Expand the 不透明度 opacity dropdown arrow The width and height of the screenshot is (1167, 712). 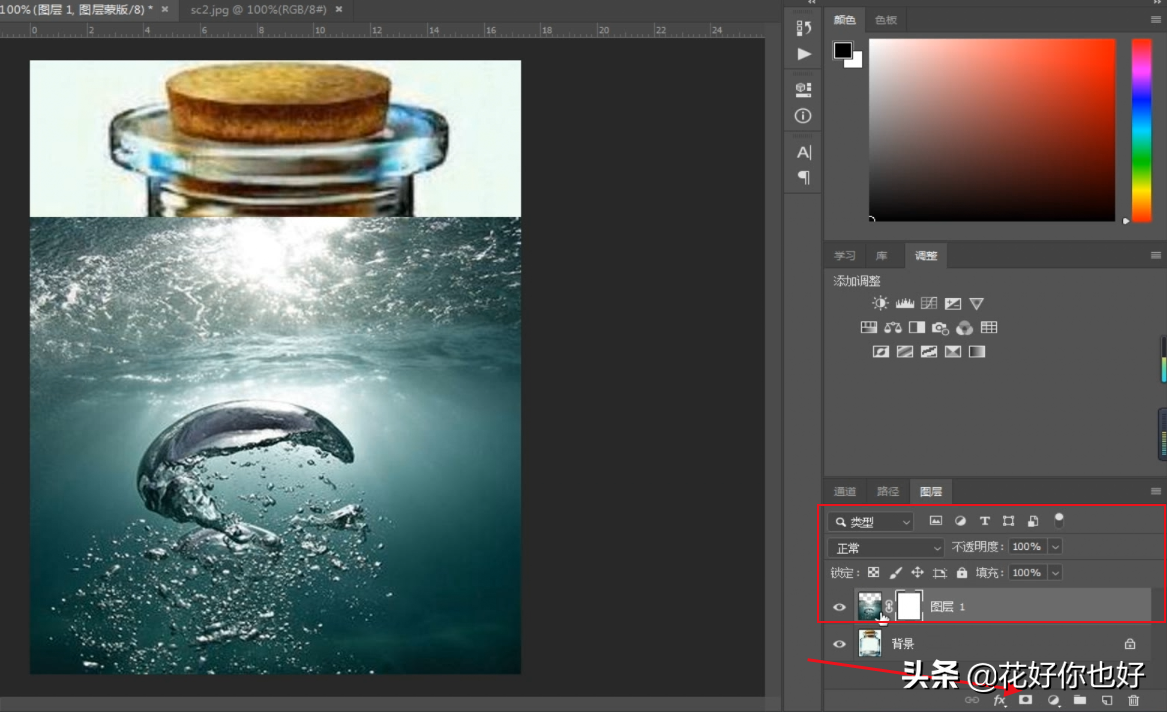point(1054,547)
